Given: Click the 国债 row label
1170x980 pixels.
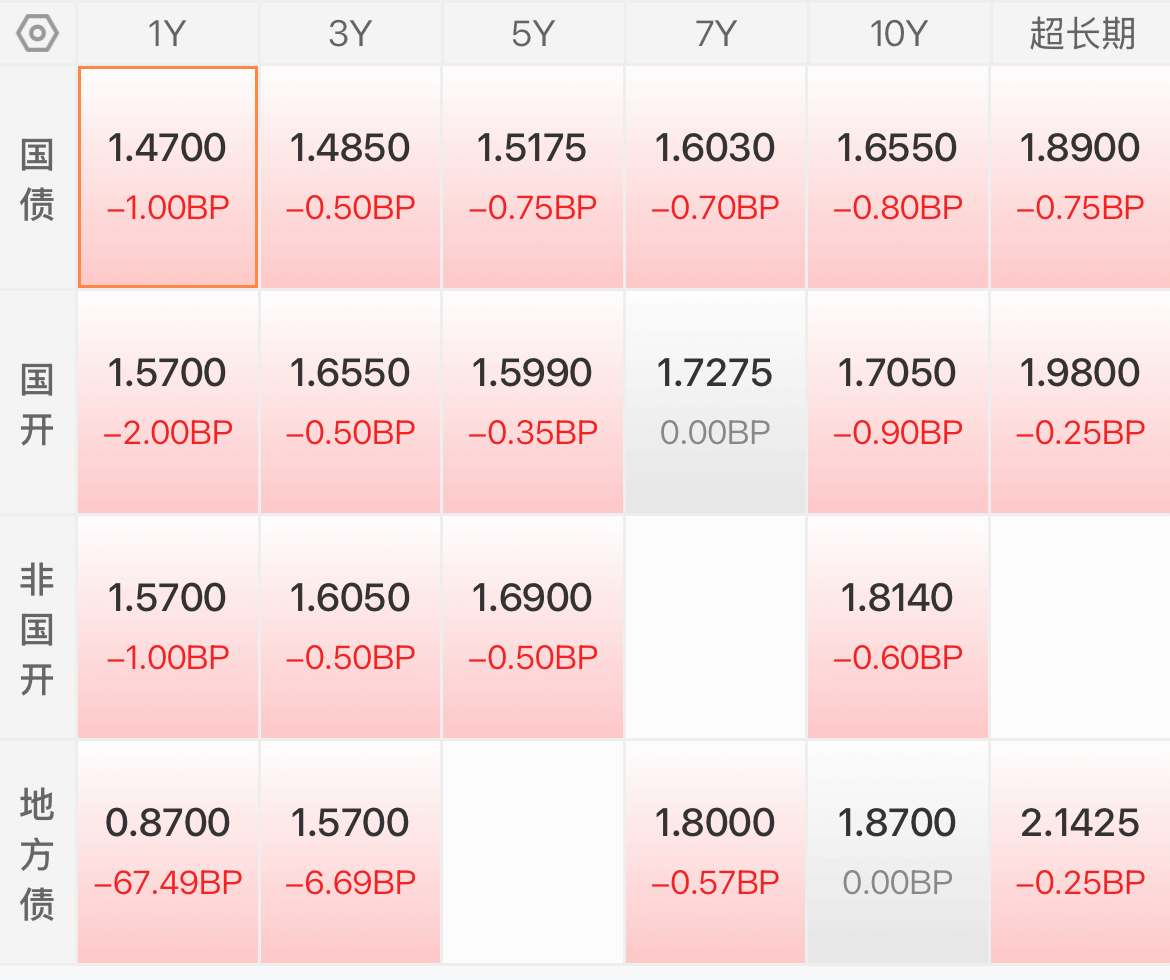Looking at the screenshot, I should click(x=37, y=178).
